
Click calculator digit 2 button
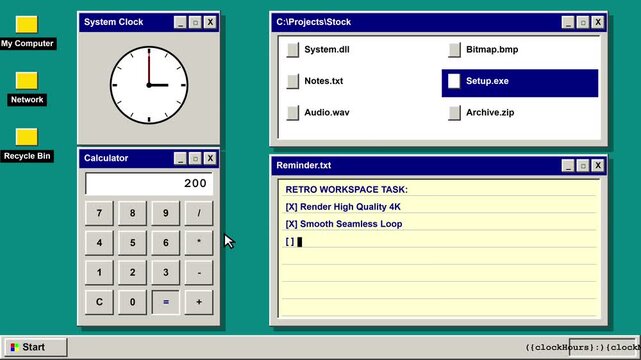tap(132, 273)
